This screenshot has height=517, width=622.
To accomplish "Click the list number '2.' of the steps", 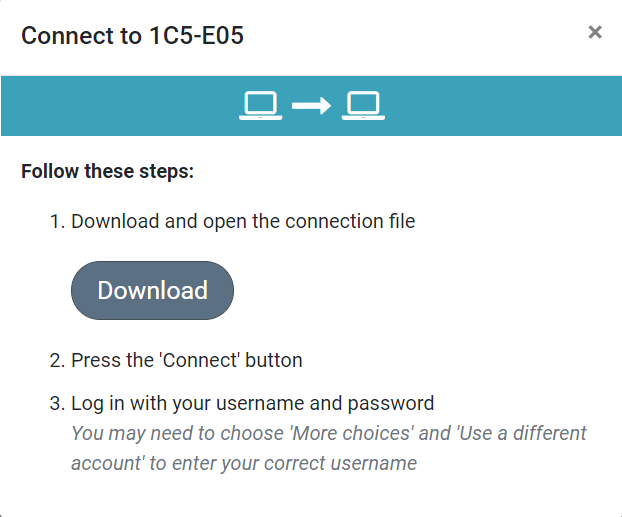I will pyautogui.click(x=58, y=361).
